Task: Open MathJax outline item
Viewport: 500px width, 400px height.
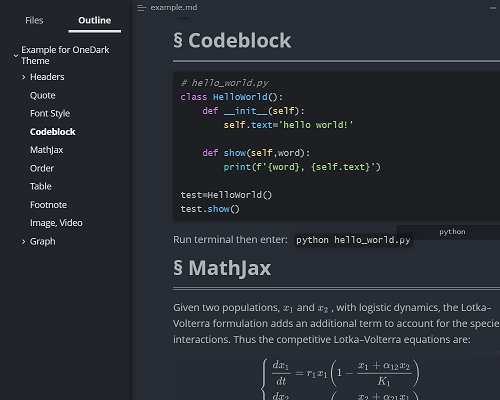Action: coord(47,150)
